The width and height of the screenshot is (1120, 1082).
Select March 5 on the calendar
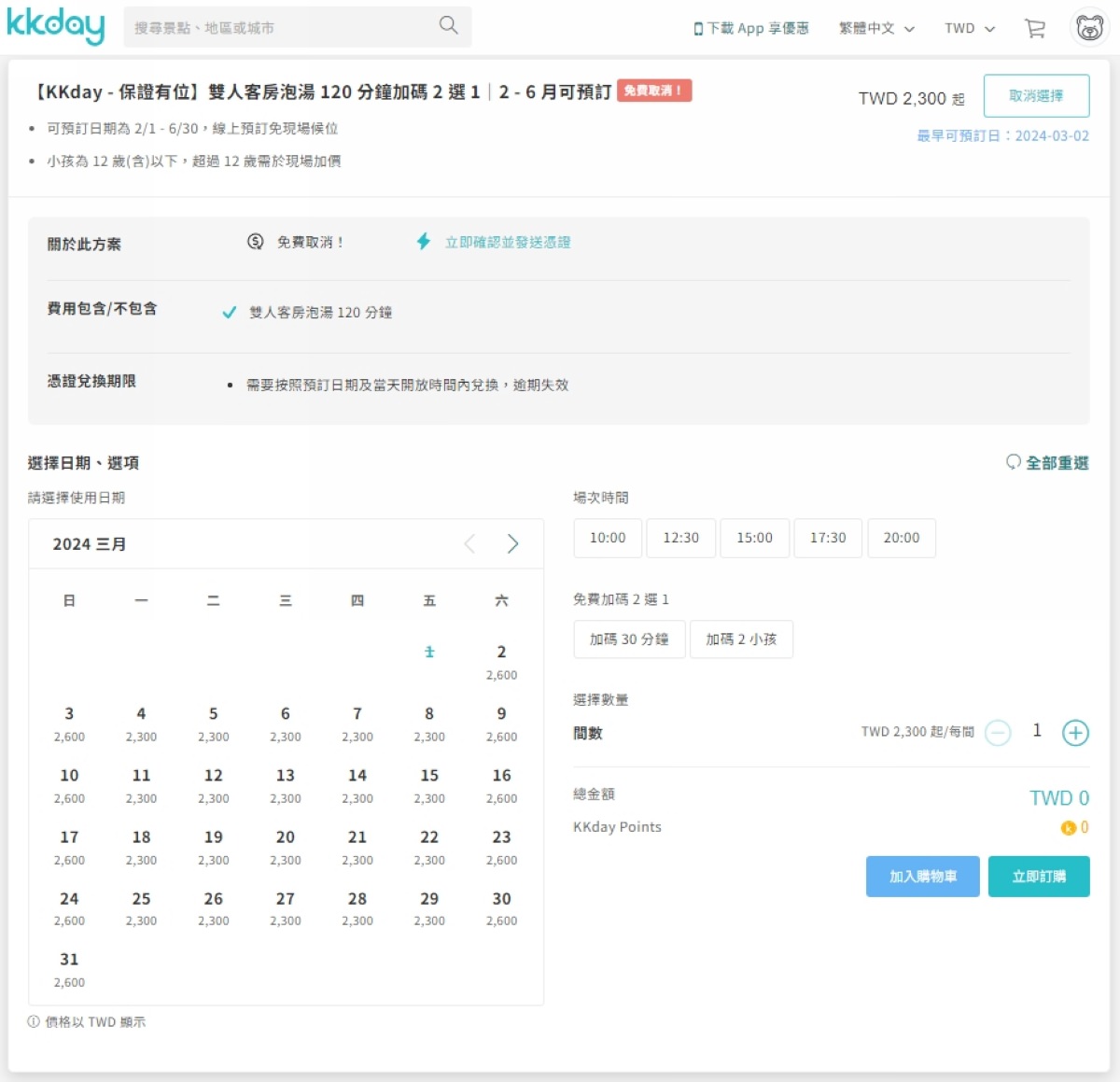click(213, 724)
